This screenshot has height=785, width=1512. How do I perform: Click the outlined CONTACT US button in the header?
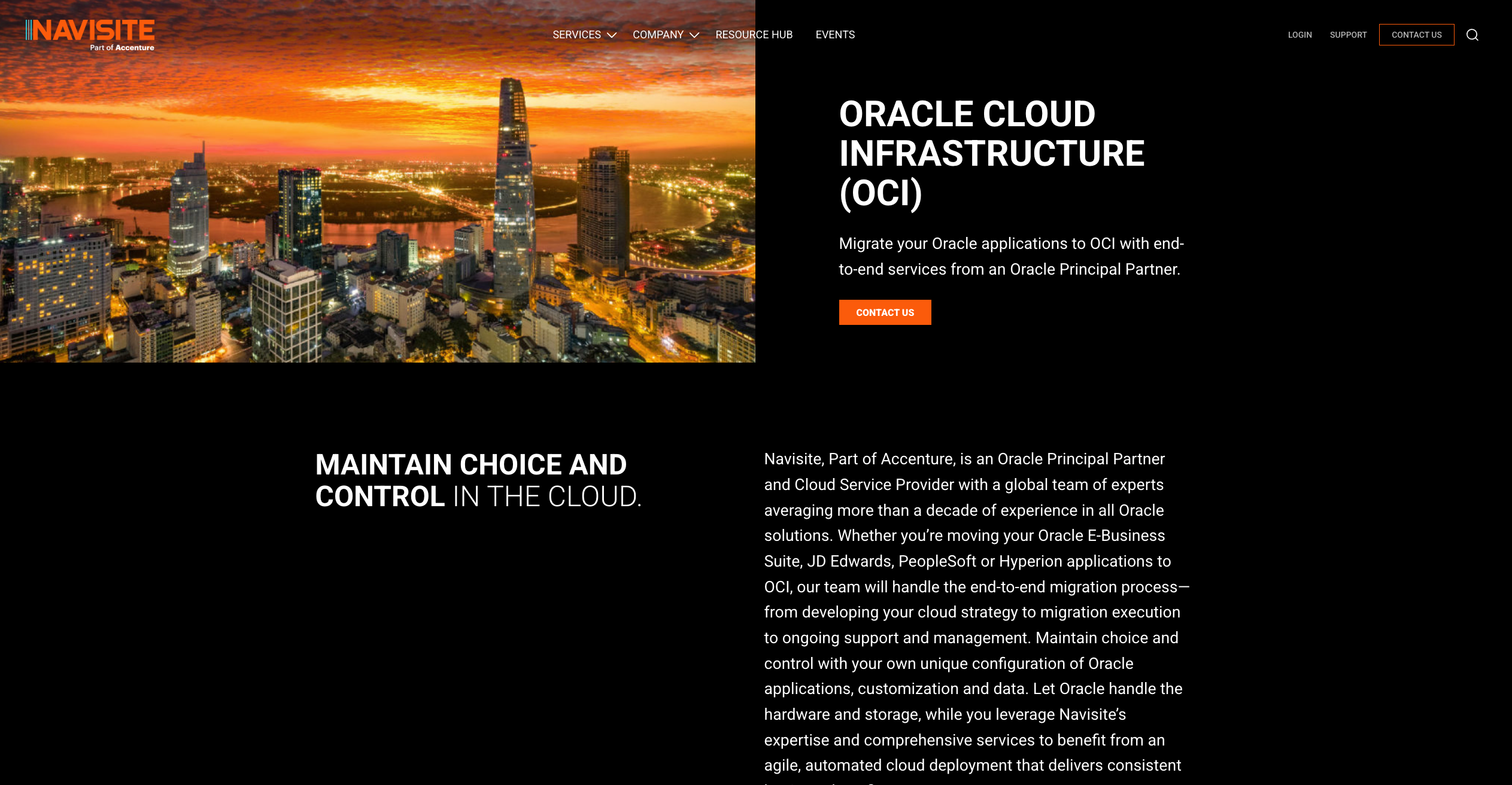[x=1417, y=35]
